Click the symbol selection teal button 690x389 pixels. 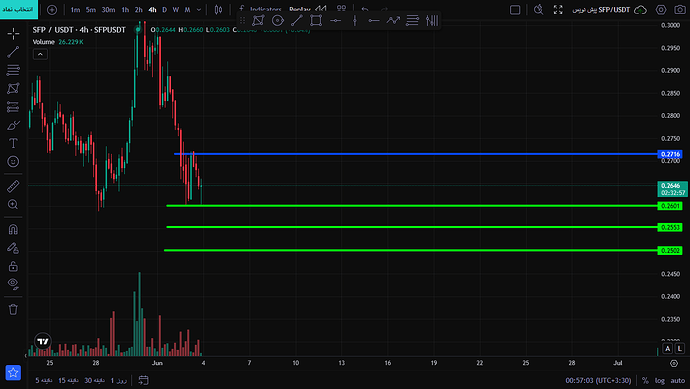click(19, 9)
